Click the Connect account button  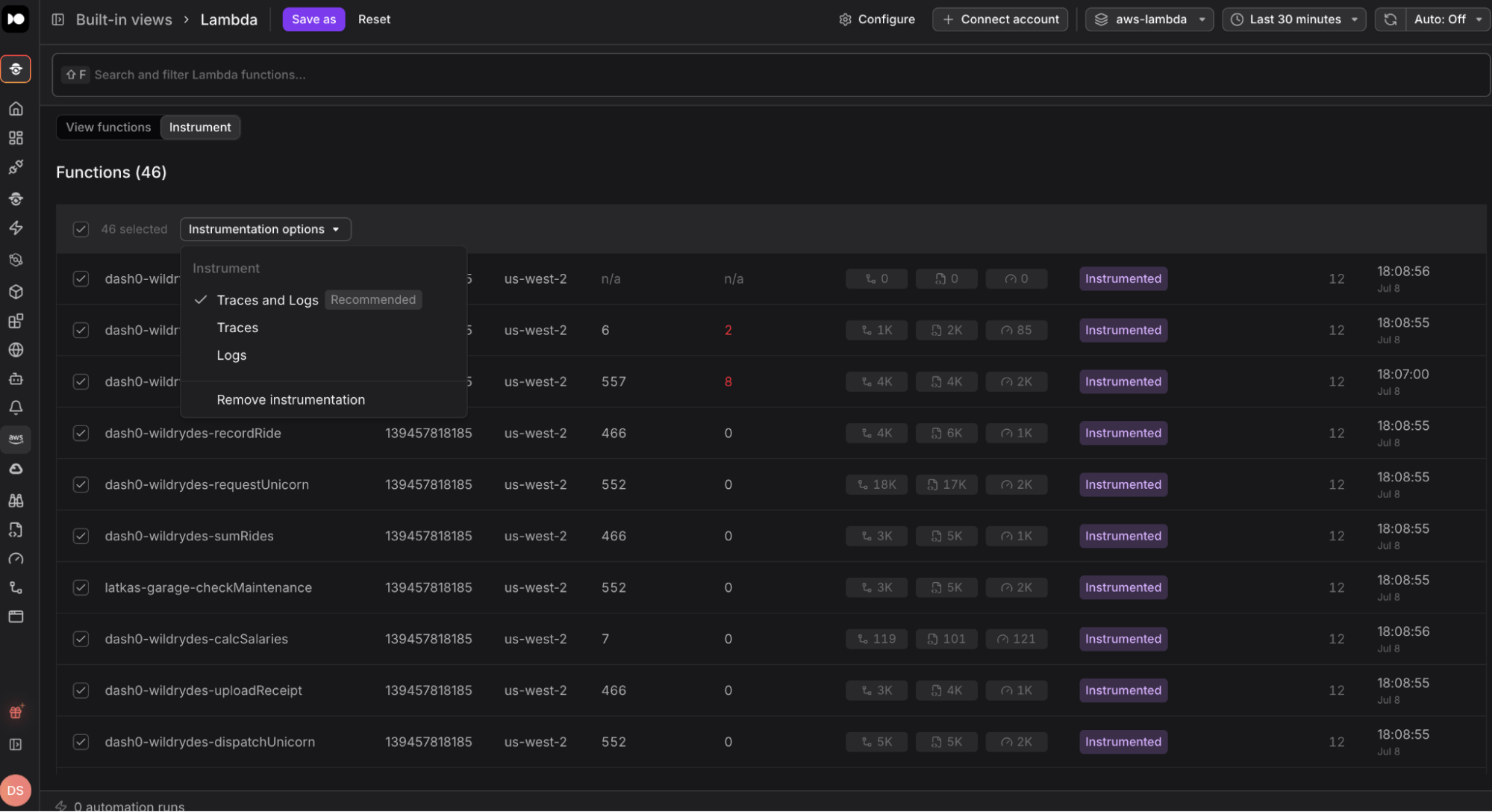(1000, 19)
